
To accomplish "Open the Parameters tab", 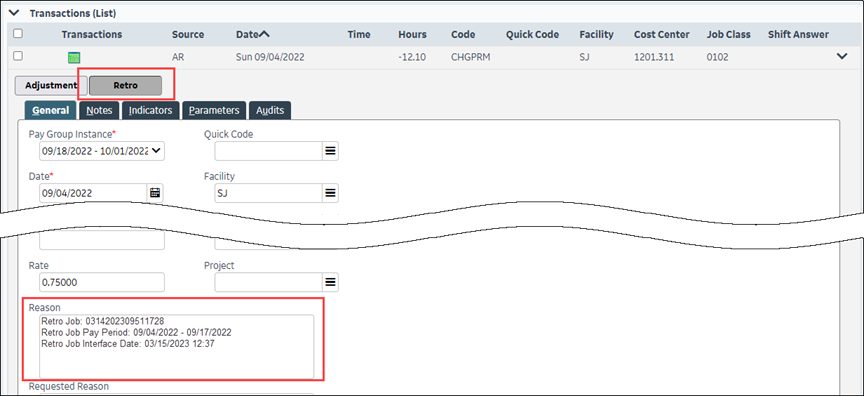I will coord(214,110).
